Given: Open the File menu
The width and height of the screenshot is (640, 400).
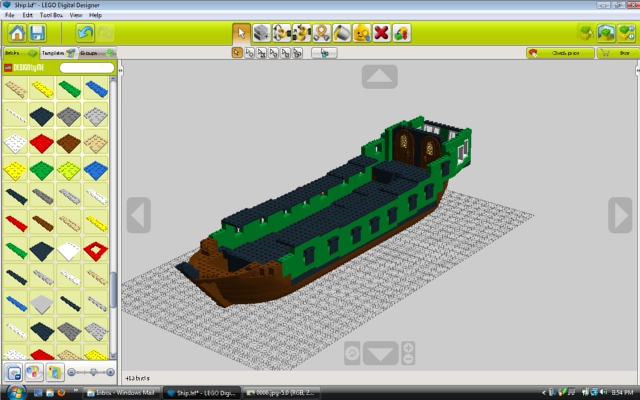Looking at the screenshot, I should point(9,15).
